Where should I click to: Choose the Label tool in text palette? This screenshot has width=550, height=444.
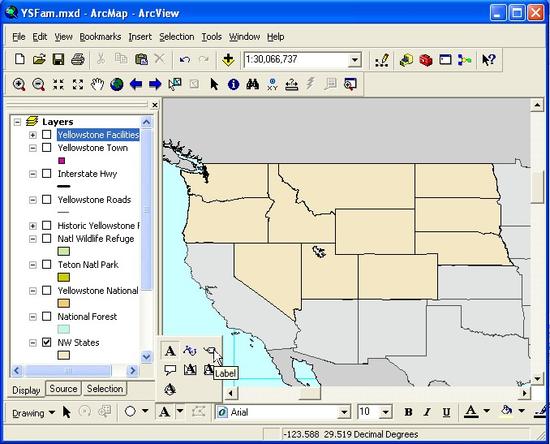(x=210, y=350)
